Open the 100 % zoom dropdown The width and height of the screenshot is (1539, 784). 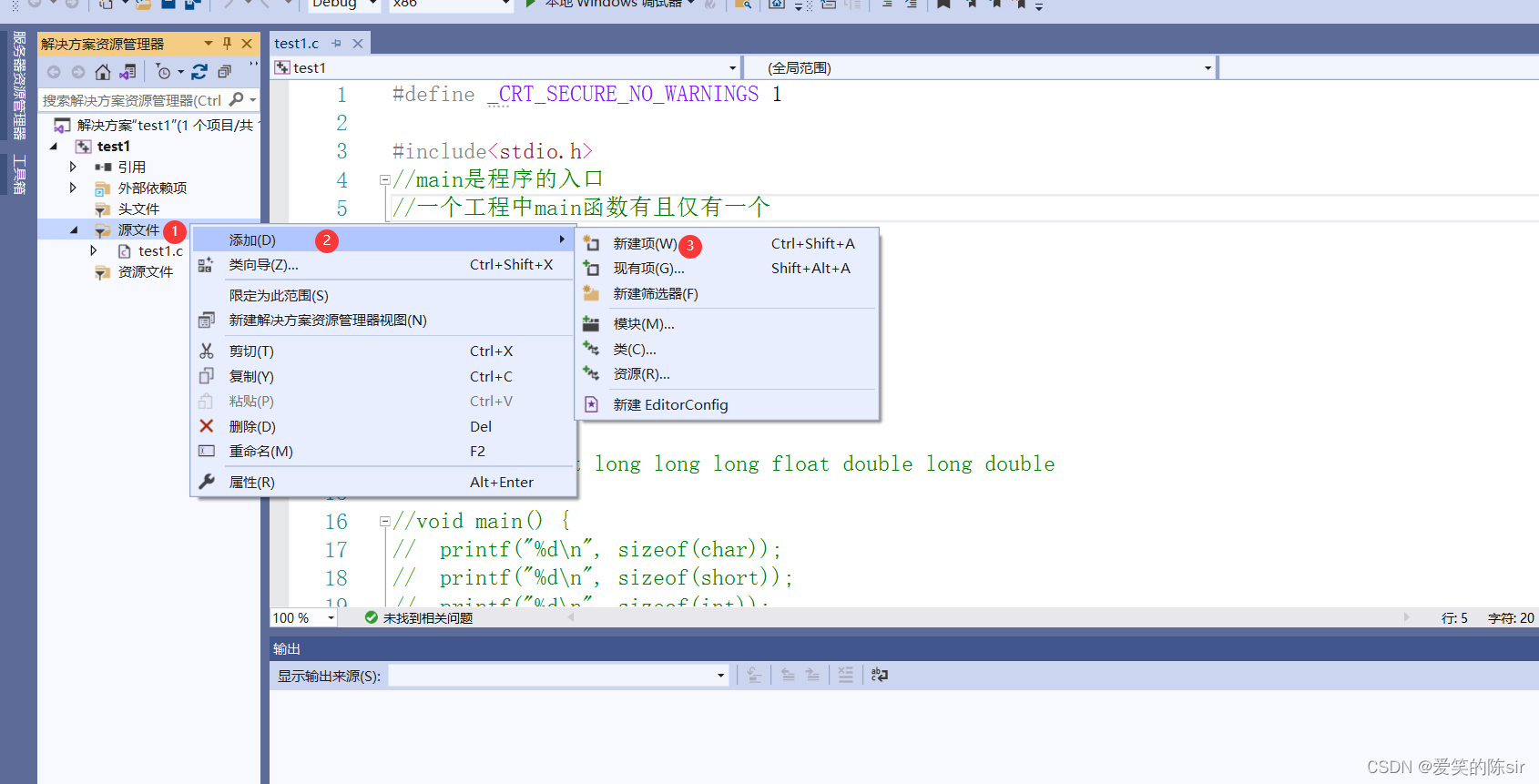pyautogui.click(x=331, y=617)
